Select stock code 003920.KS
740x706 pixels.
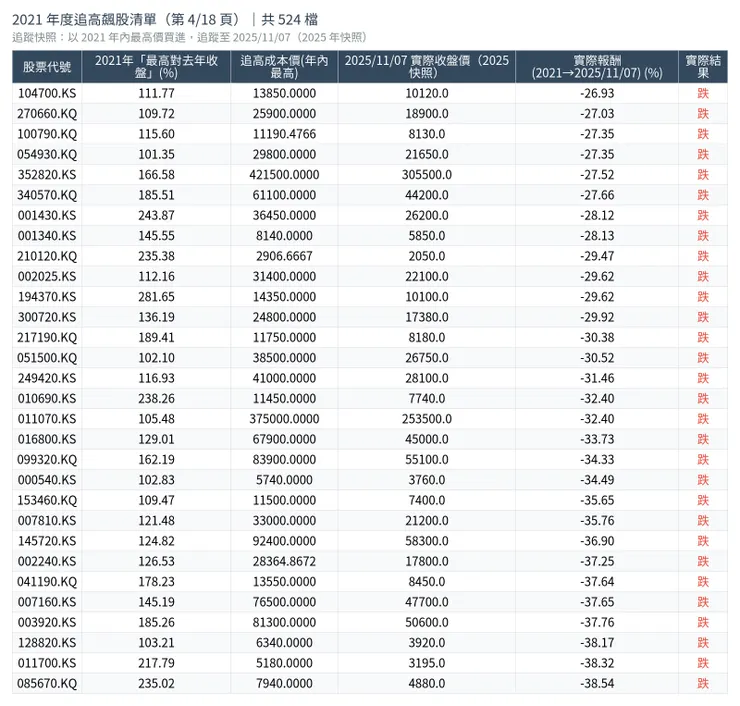point(47,622)
